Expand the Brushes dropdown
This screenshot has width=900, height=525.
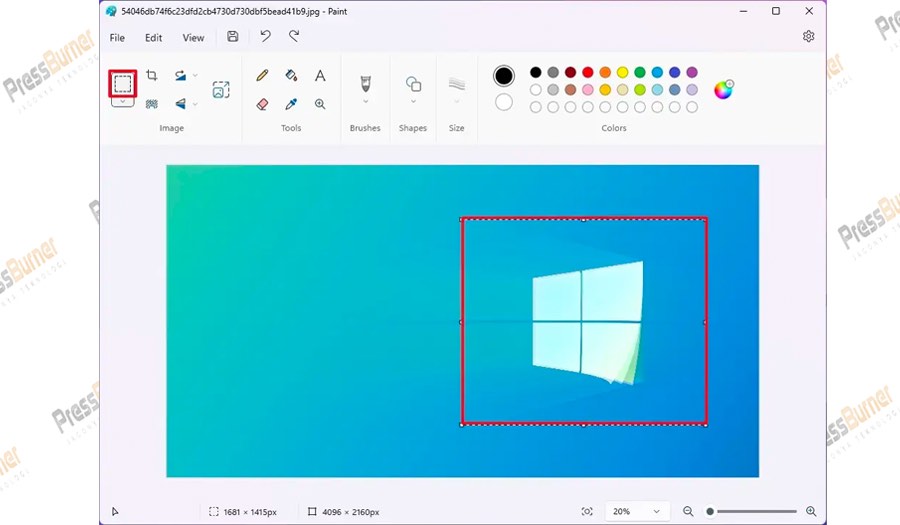365,102
